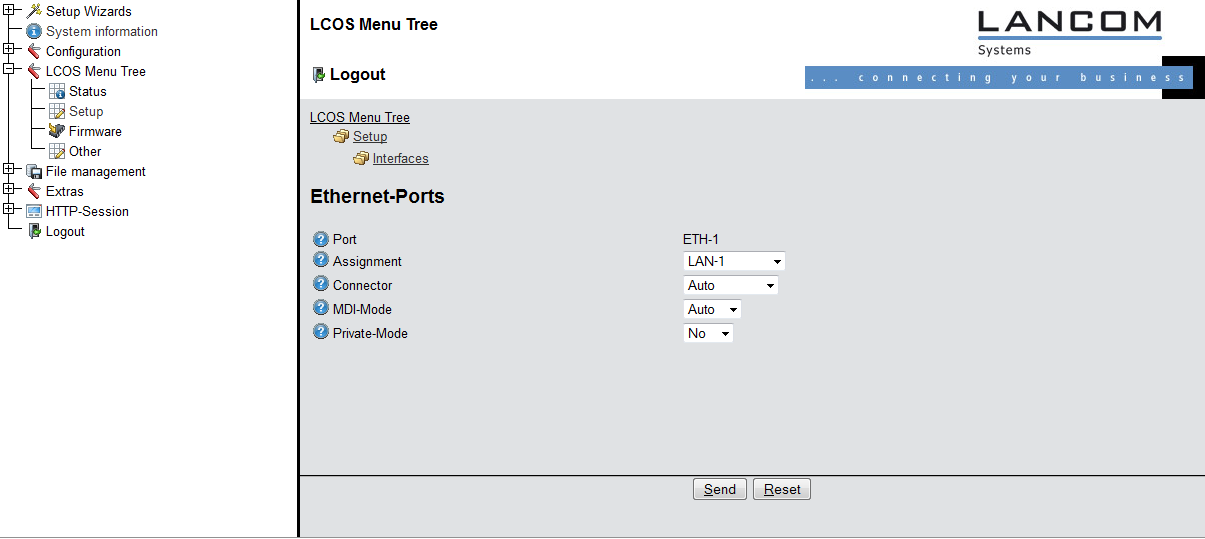Collapse the LCOS Menu Tree node
Screen dimensions: 1205x539
9,70
